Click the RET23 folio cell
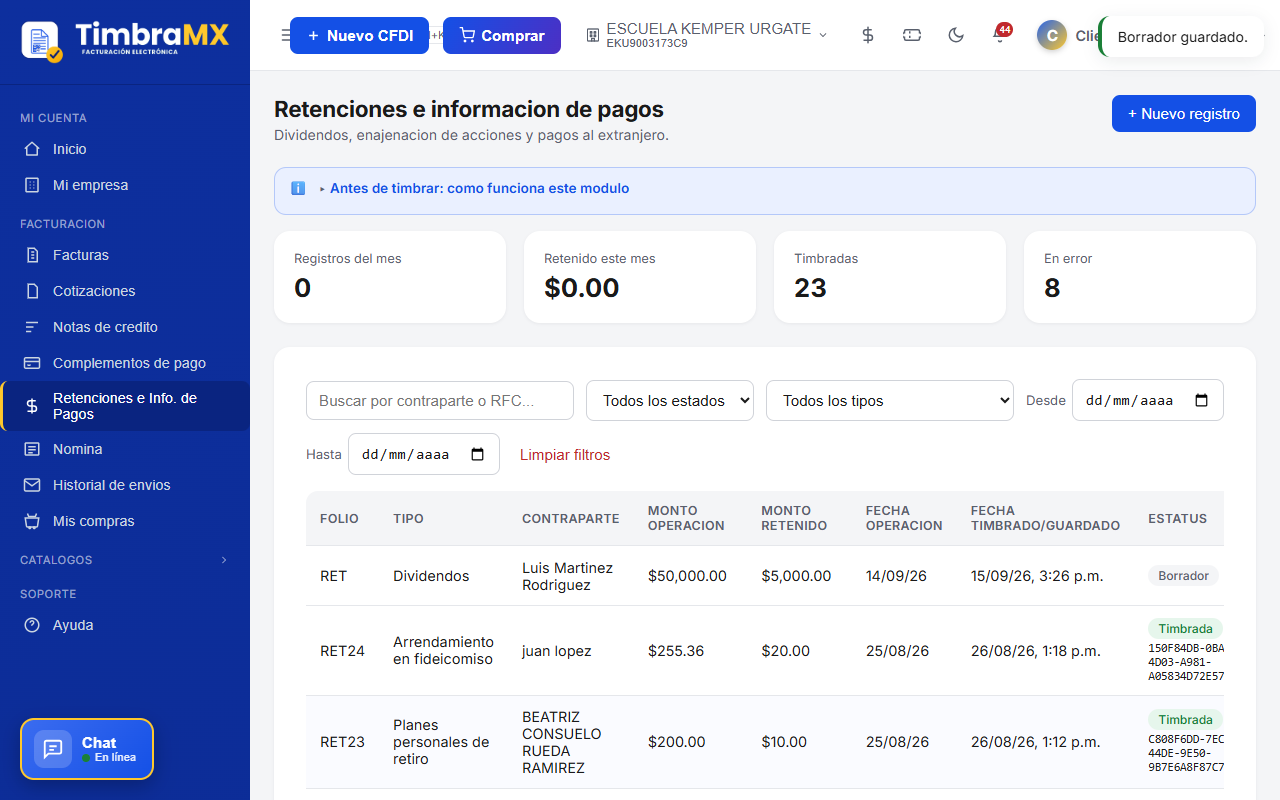 coord(342,742)
